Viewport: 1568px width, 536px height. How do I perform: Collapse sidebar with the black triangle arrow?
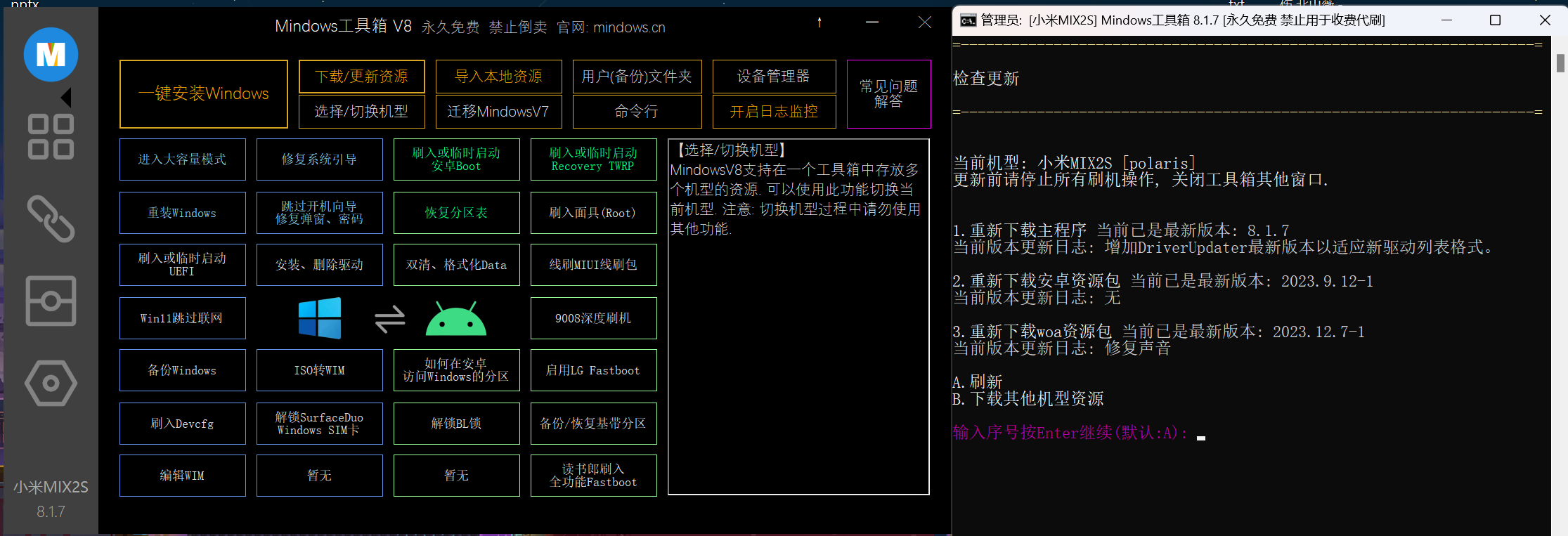tap(66, 97)
